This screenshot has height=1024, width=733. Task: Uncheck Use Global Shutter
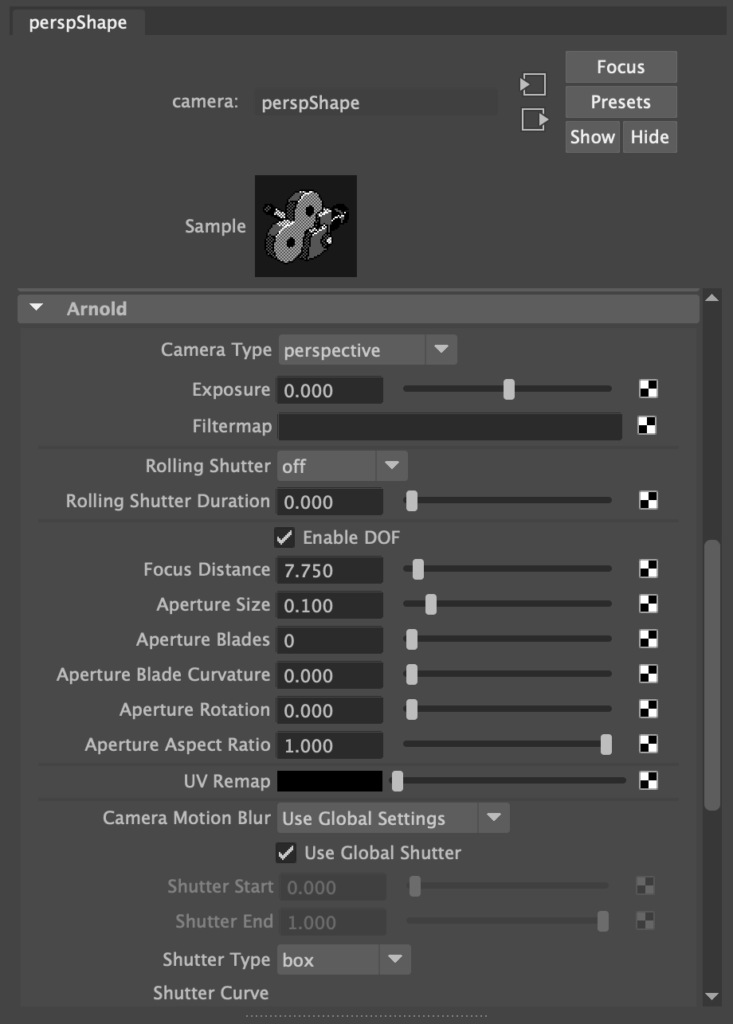286,853
